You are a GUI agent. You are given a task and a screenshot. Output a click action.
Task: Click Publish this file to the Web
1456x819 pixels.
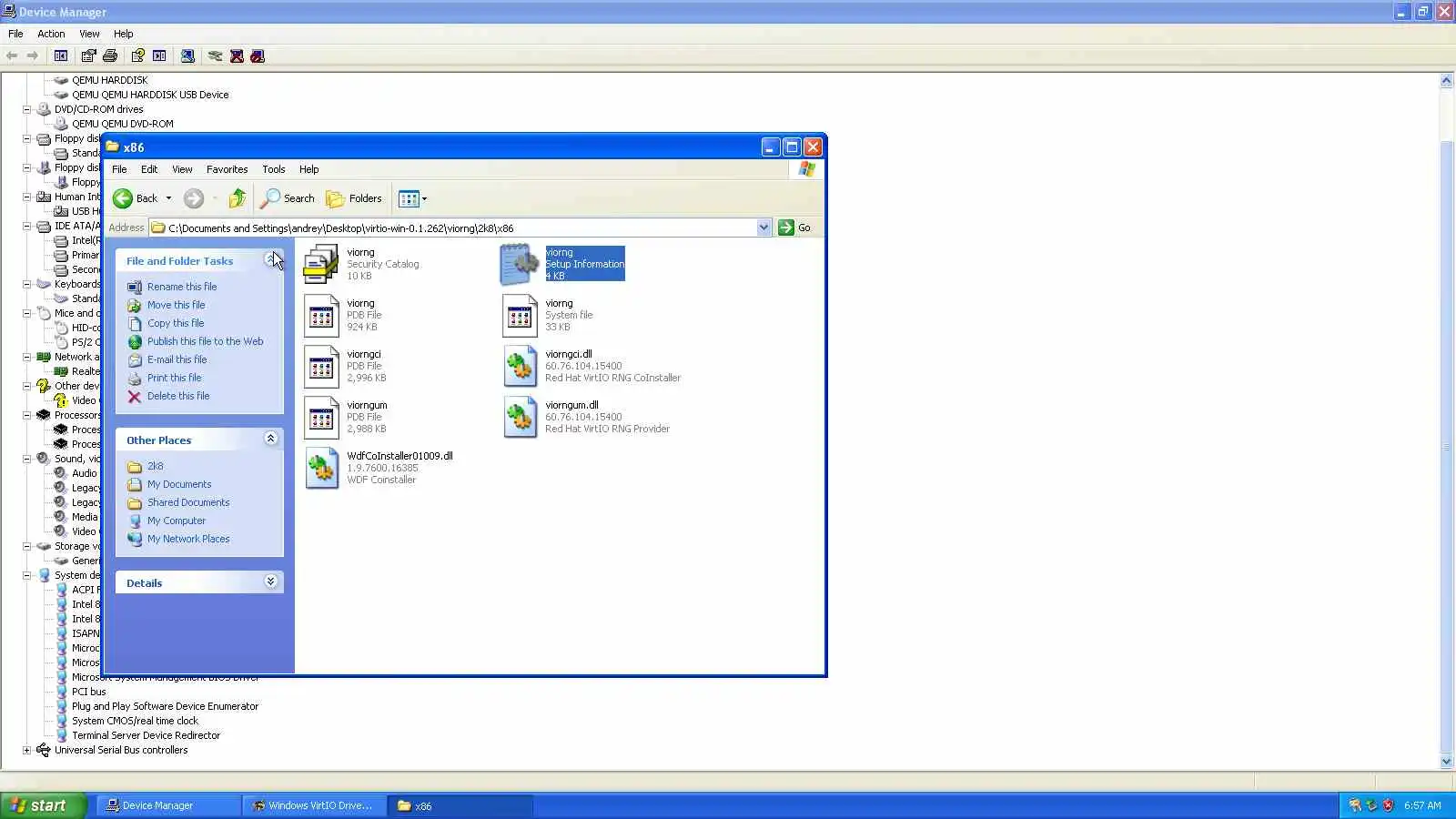coord(205,341)
